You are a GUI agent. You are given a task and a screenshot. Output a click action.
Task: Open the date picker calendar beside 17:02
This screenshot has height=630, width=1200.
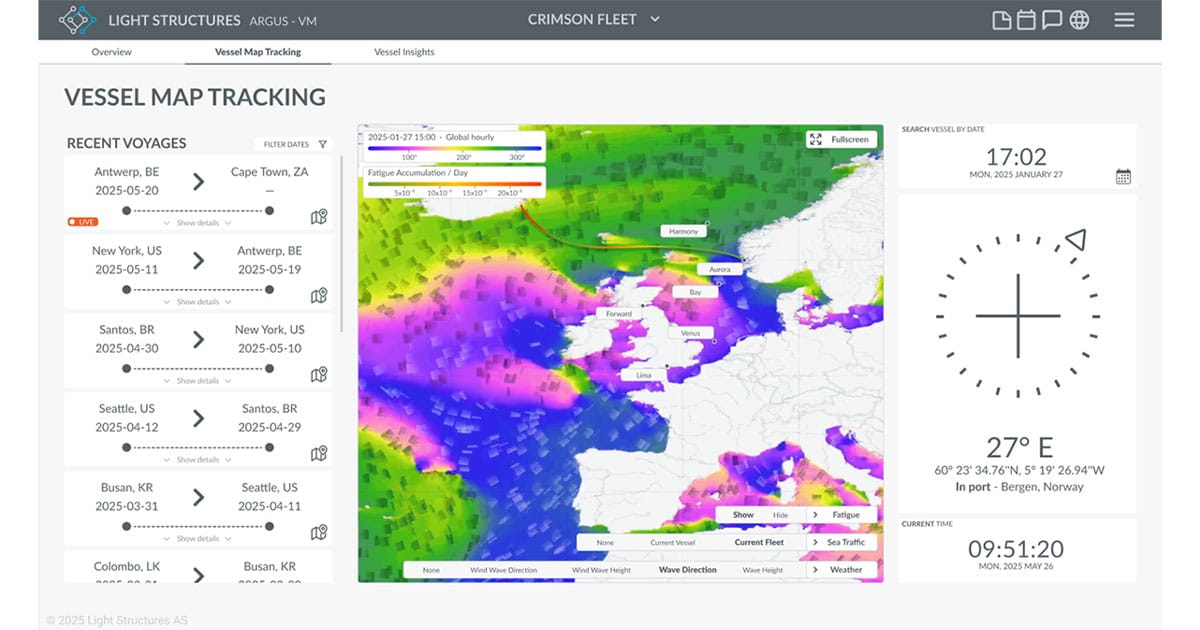click(x=1124, y=174)
